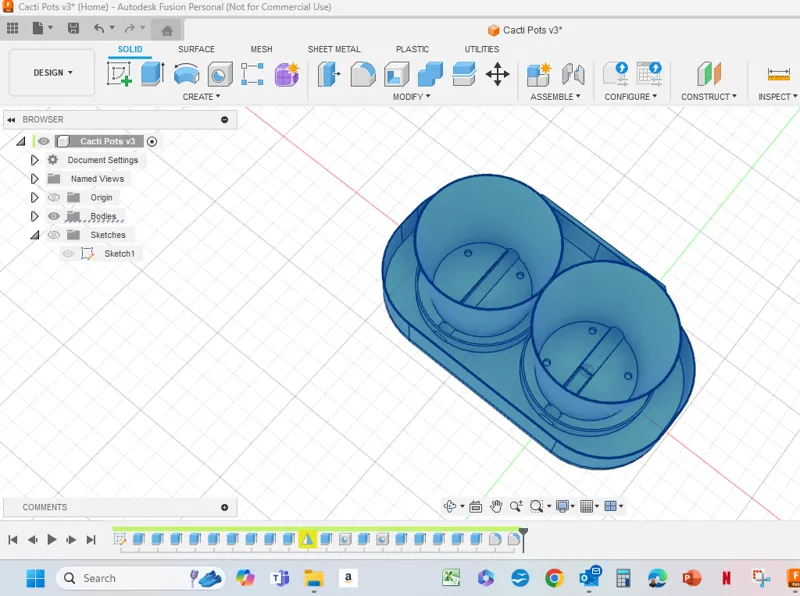Image resolution: width=800 pixels, height=596 pixels.
Task: Expand Named Views node
Action: pyautogui.click(x=34, y=179)
